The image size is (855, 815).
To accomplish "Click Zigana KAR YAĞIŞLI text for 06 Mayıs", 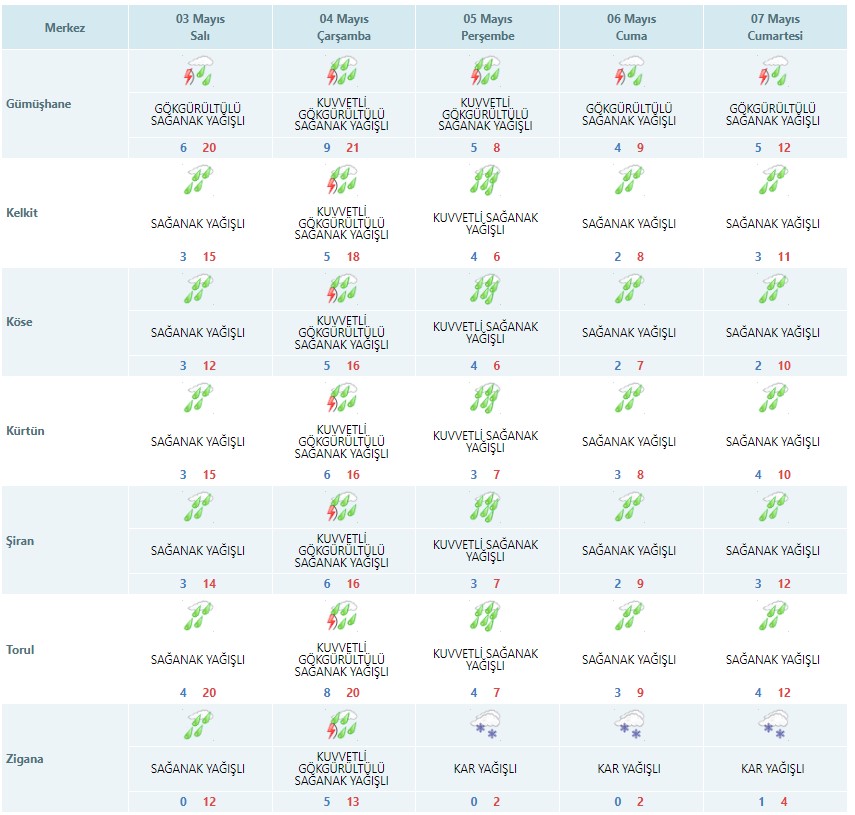I will [x=630, y=769].
